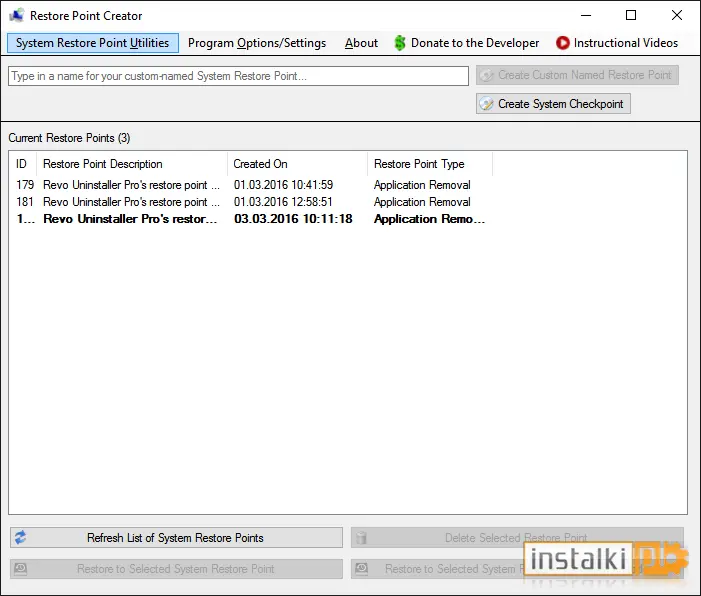Focus the custom restore point name field
Screen dimensions: 701x596
click(x=238, y=76)
